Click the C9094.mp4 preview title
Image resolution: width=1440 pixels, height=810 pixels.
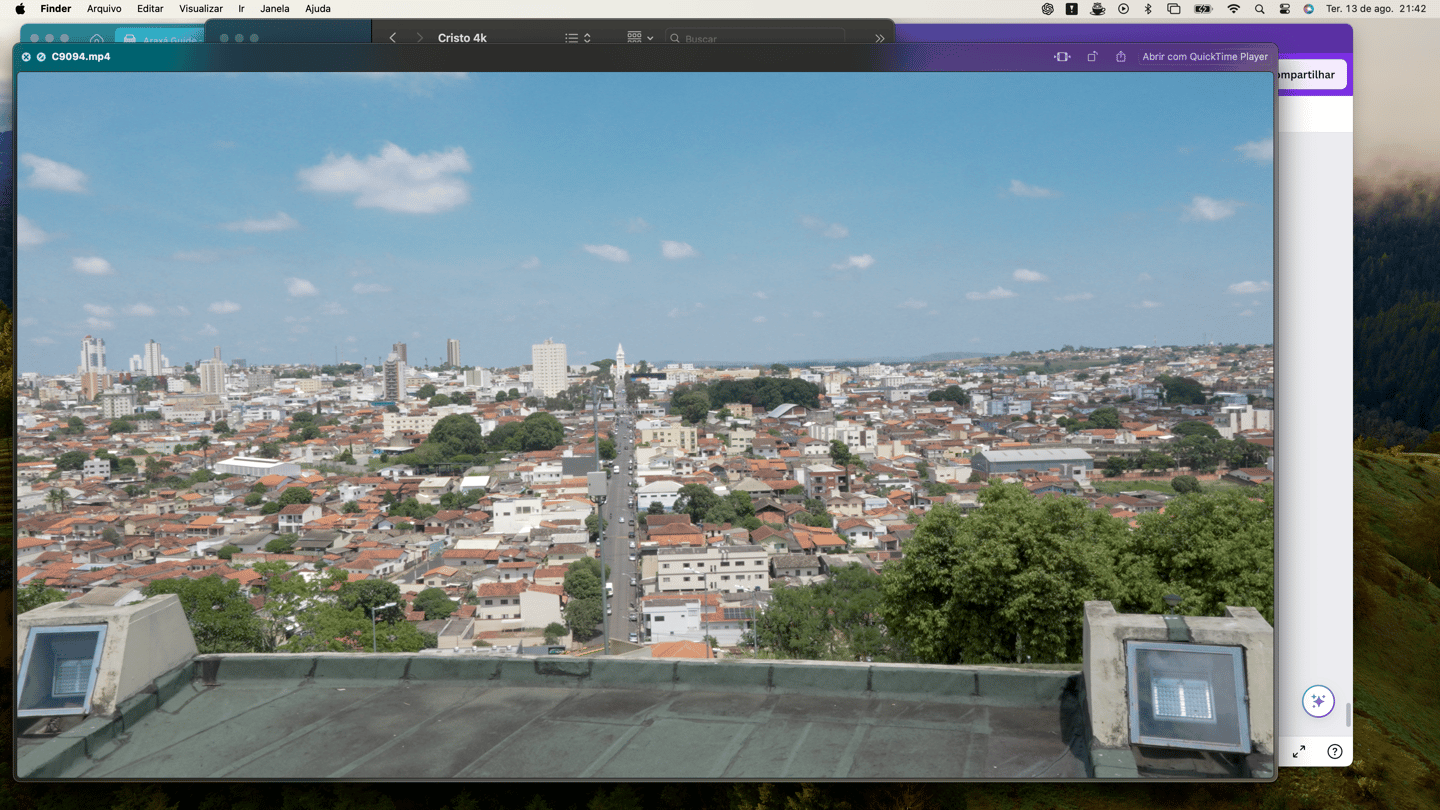81,57
